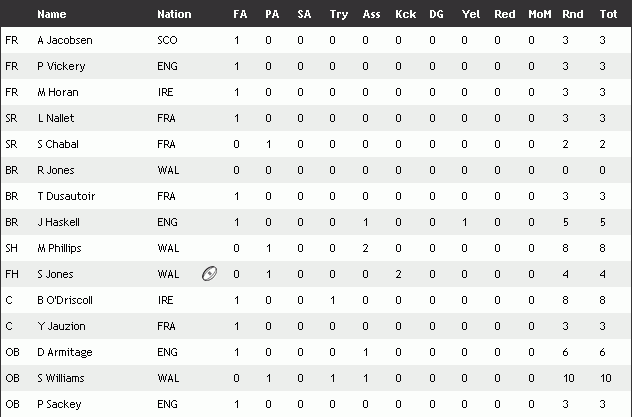The width and height of the screenshot is (632, 417).
Task: Click D Armitage player name
Action: coord(63,352)
